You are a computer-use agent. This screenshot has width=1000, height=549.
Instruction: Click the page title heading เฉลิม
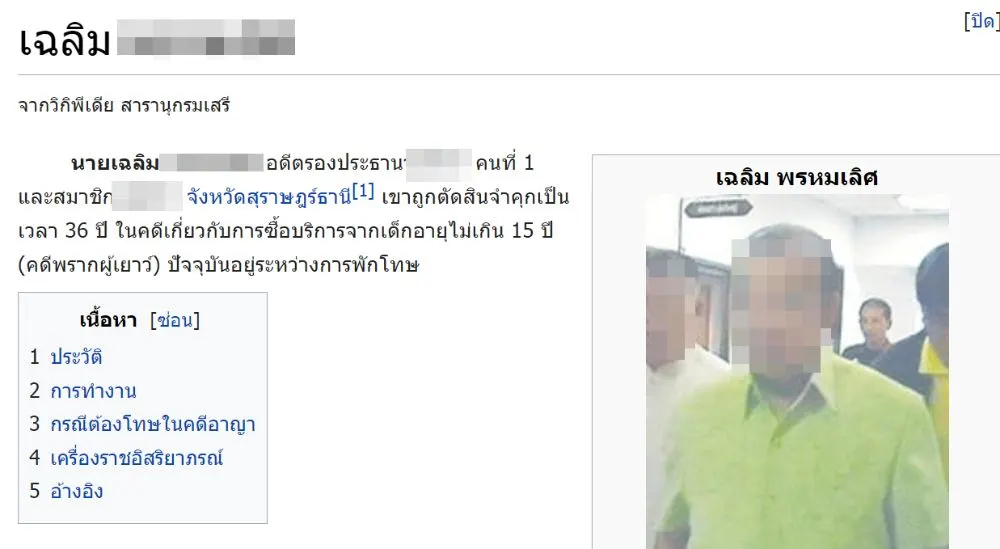click(x=64, y=41)
